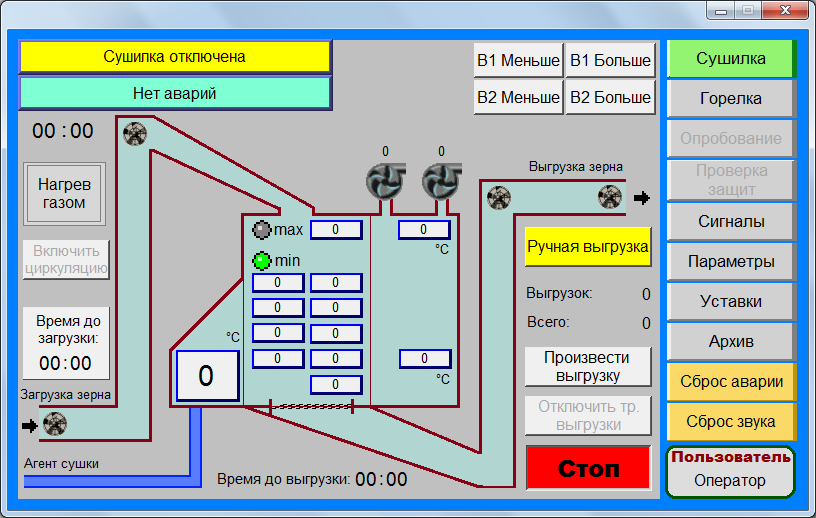Click the Выгрузка зерна label

point(576,167)
